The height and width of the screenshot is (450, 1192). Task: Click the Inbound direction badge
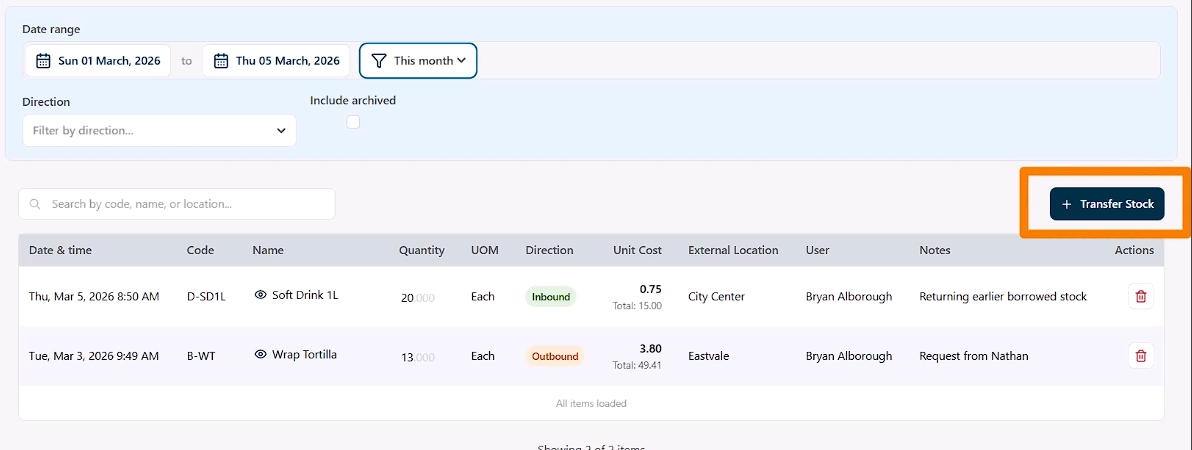coord(551,296)
